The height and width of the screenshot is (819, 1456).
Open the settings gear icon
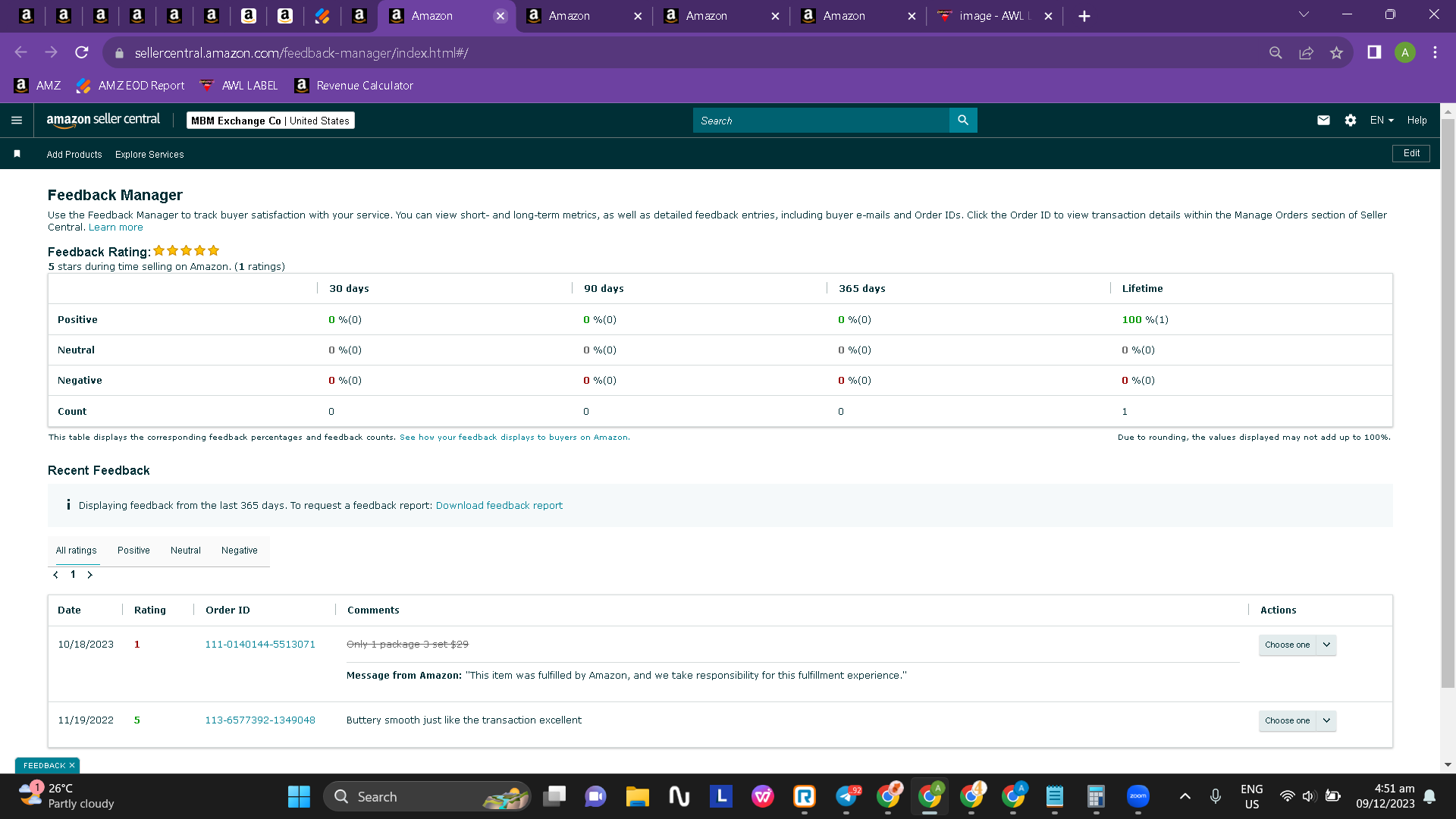click(1351, 121)
